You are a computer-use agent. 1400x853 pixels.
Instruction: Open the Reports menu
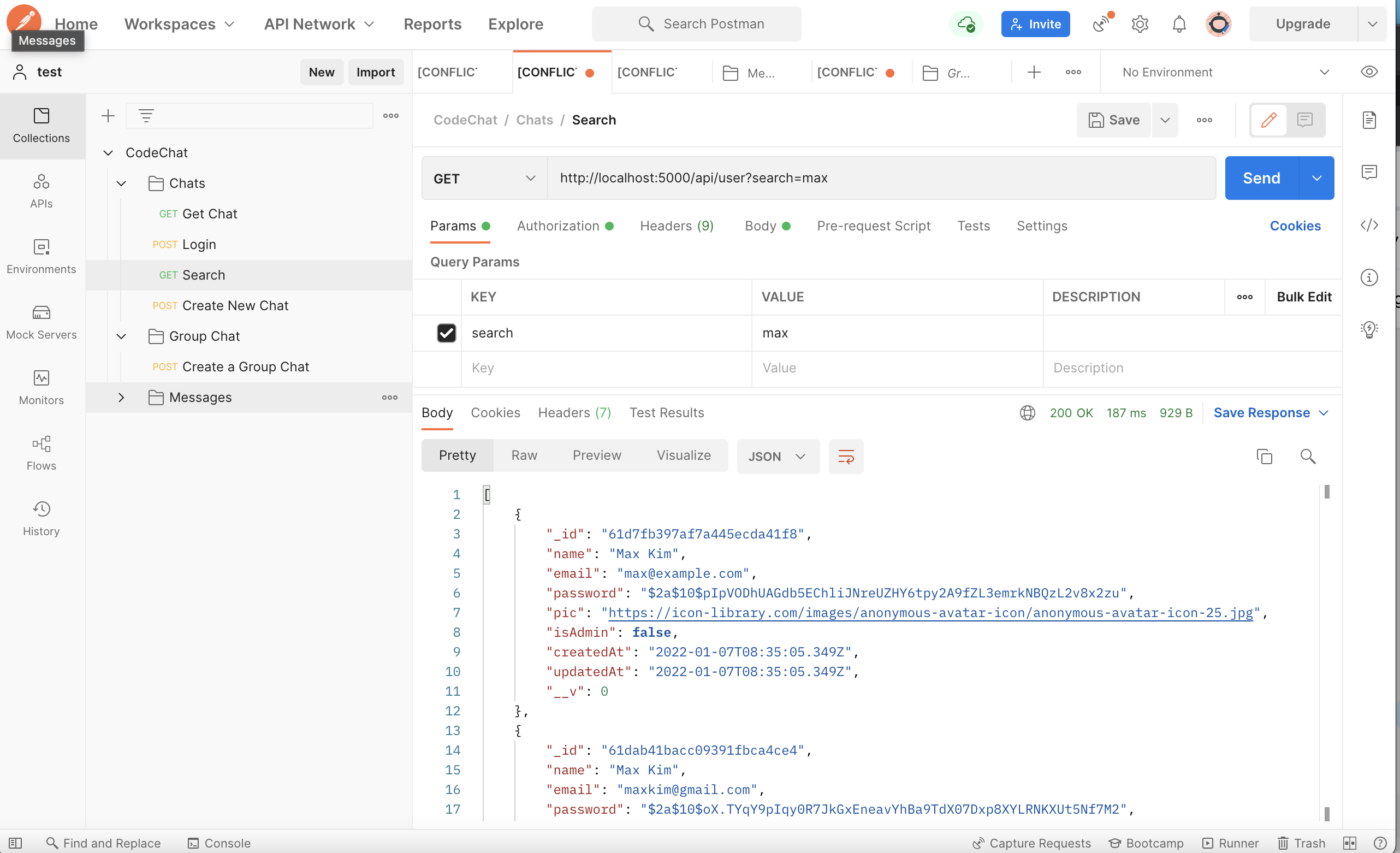click(432, 24)
